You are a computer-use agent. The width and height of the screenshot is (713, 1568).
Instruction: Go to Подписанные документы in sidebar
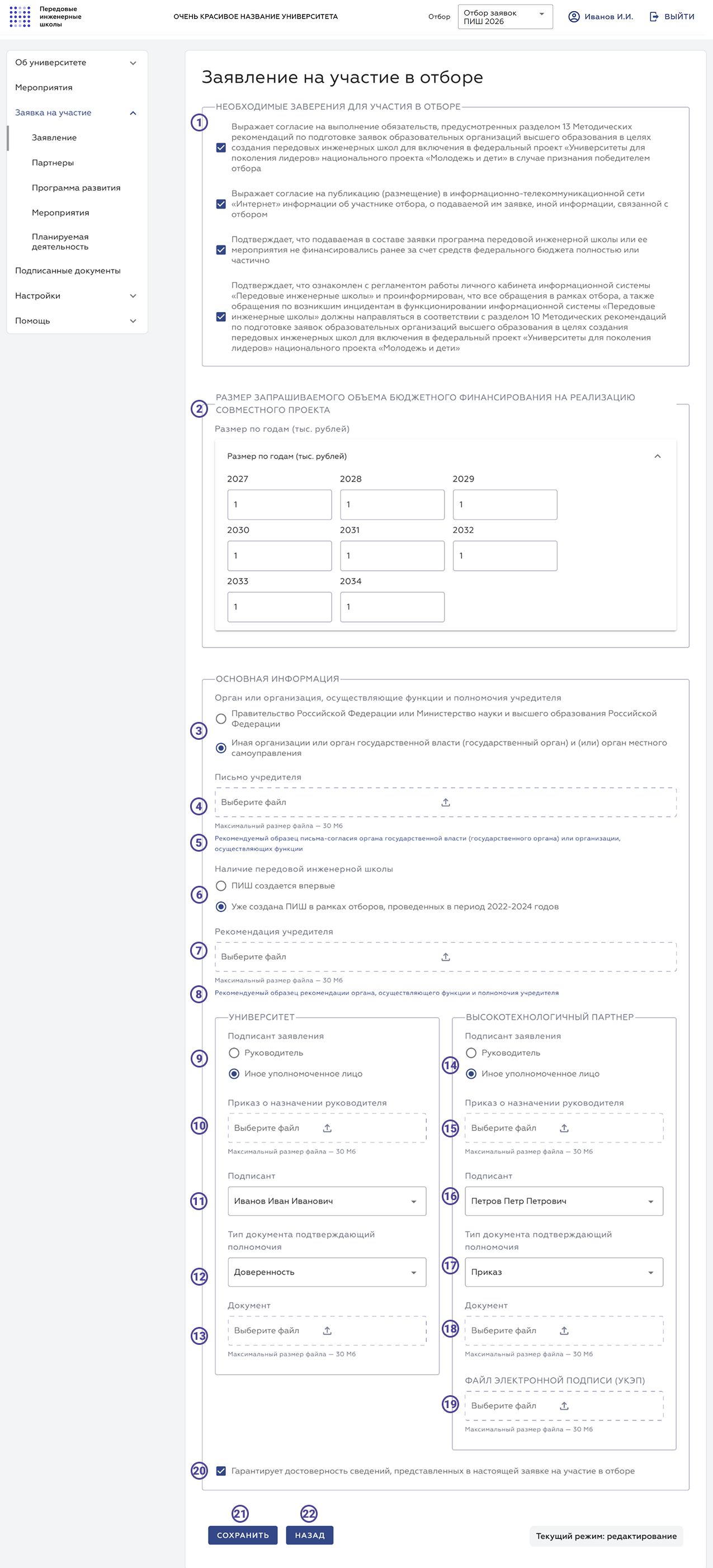[68, 271]
